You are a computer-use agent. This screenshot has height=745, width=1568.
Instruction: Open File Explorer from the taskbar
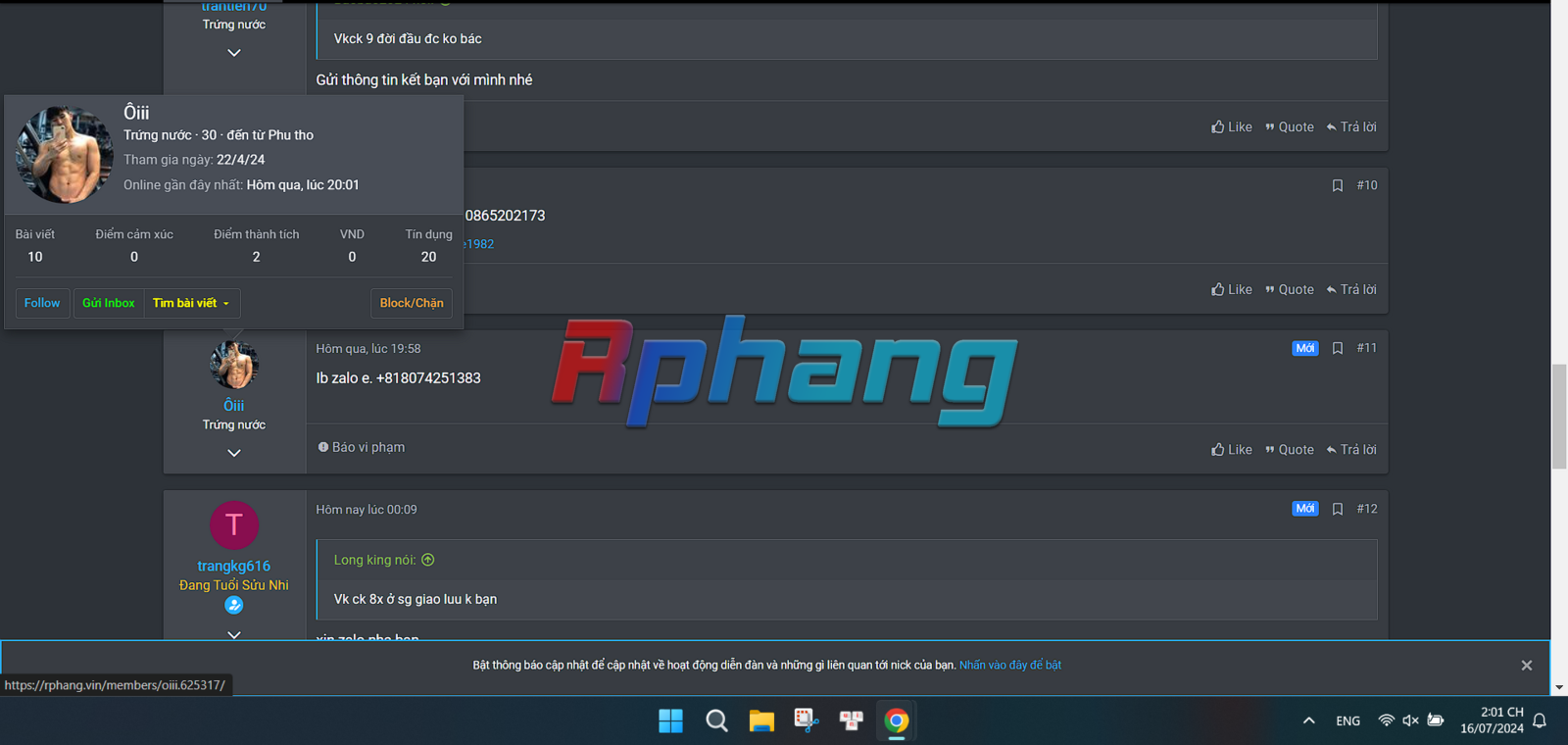click(x=761, y=721)
